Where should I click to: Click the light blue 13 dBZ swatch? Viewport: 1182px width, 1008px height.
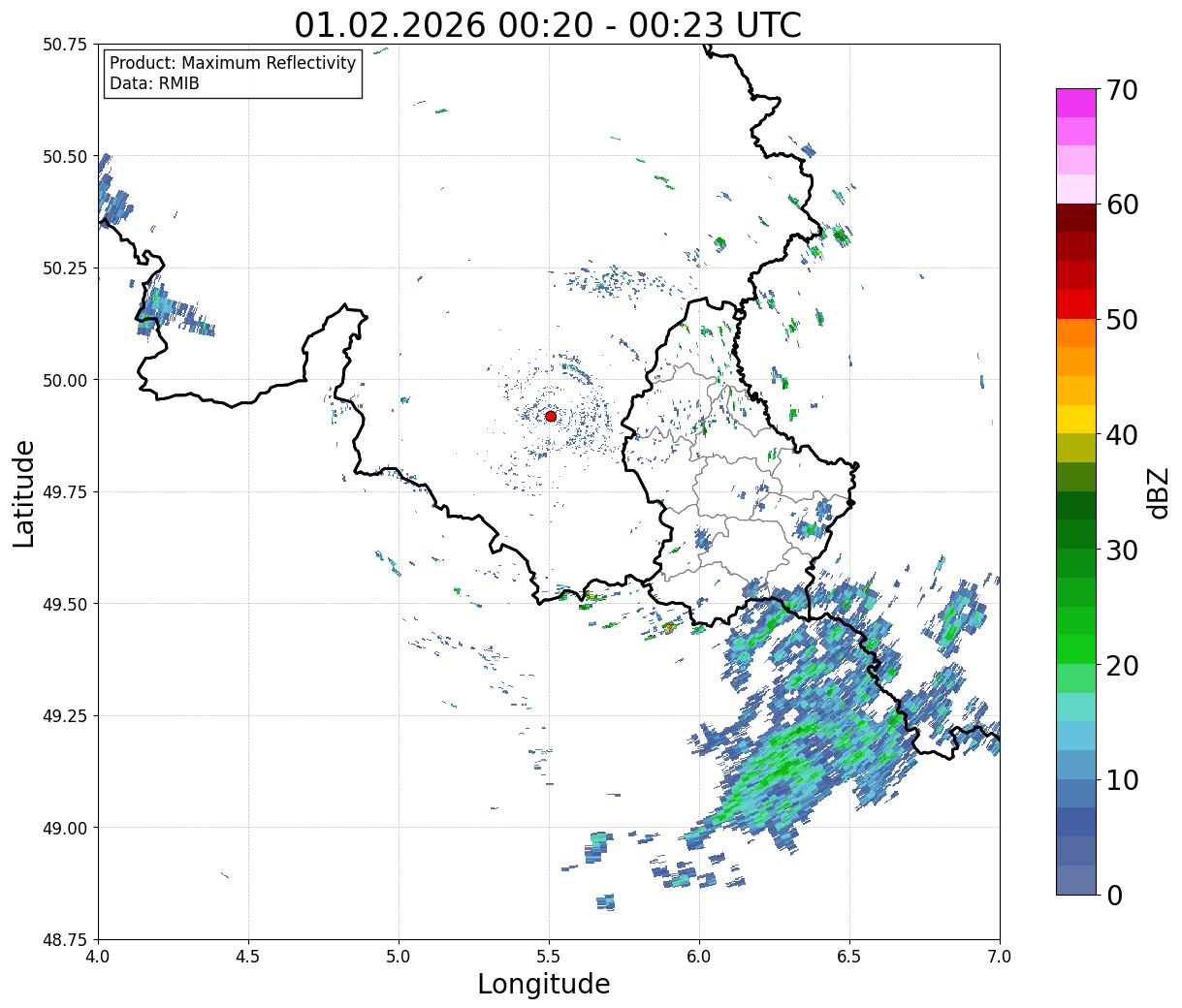pyautogui.click(x=1076, y=737)
